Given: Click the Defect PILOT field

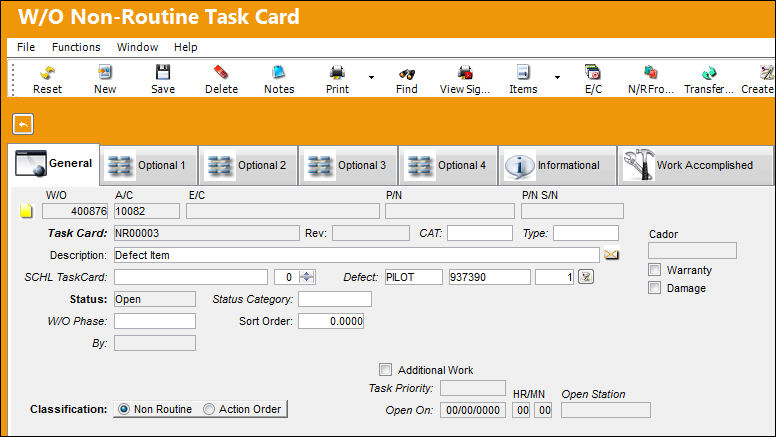Looking at the screenshot, I should point(414,277).
